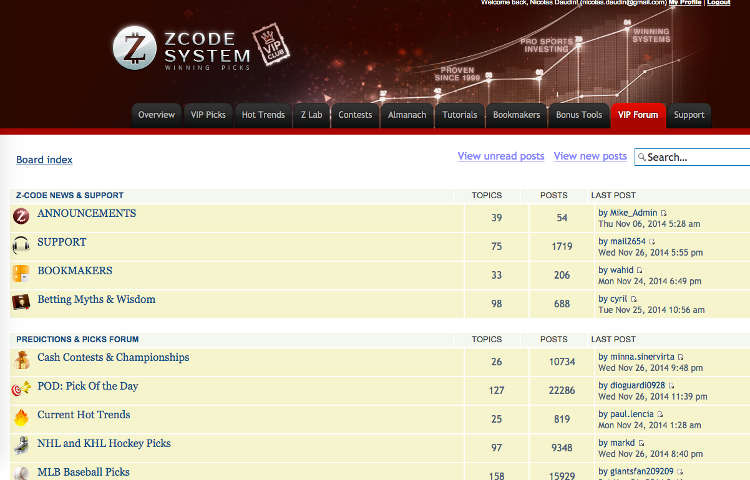
Task: Open POD: Pick Of the Day forum
Action: [88, 386]
